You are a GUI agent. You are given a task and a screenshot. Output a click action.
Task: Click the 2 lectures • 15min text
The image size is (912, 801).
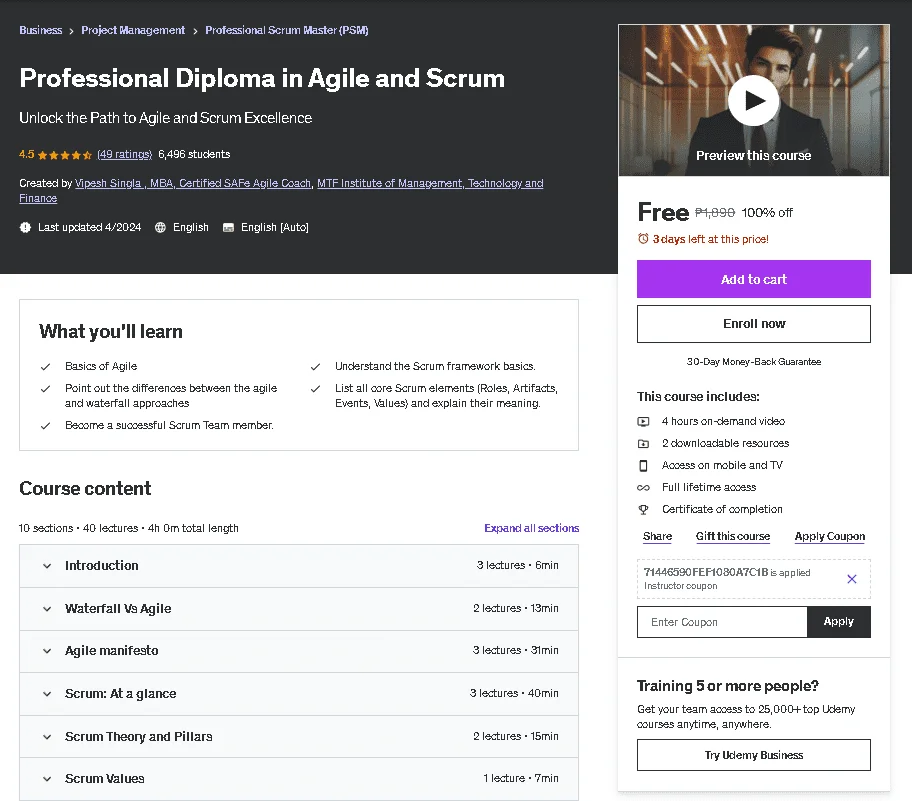click(516, 736)
